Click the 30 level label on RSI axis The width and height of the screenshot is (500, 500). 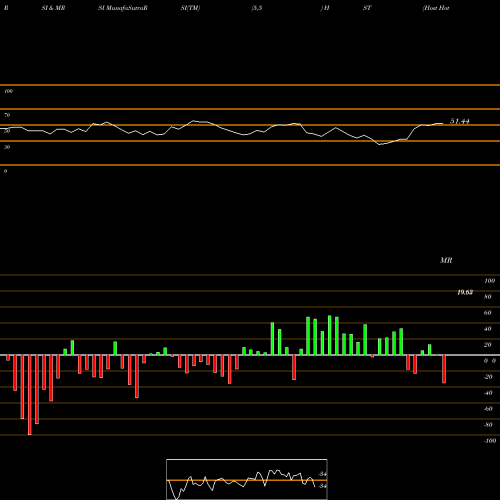point(7,147)
